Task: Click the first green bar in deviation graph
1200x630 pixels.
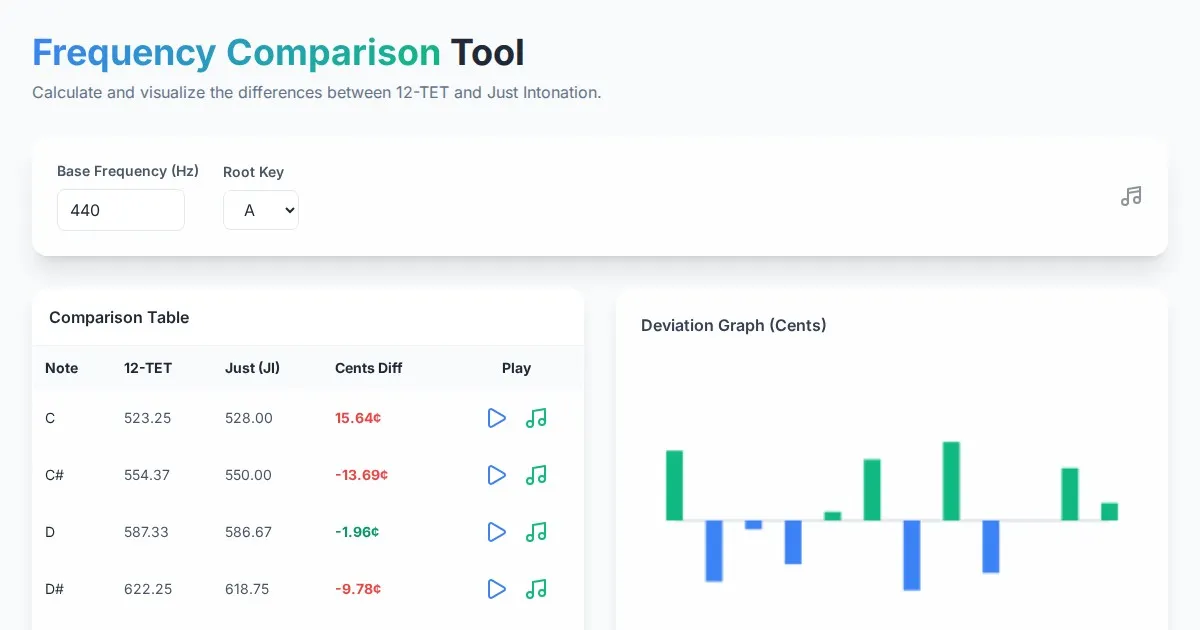Action: point(674,485)
